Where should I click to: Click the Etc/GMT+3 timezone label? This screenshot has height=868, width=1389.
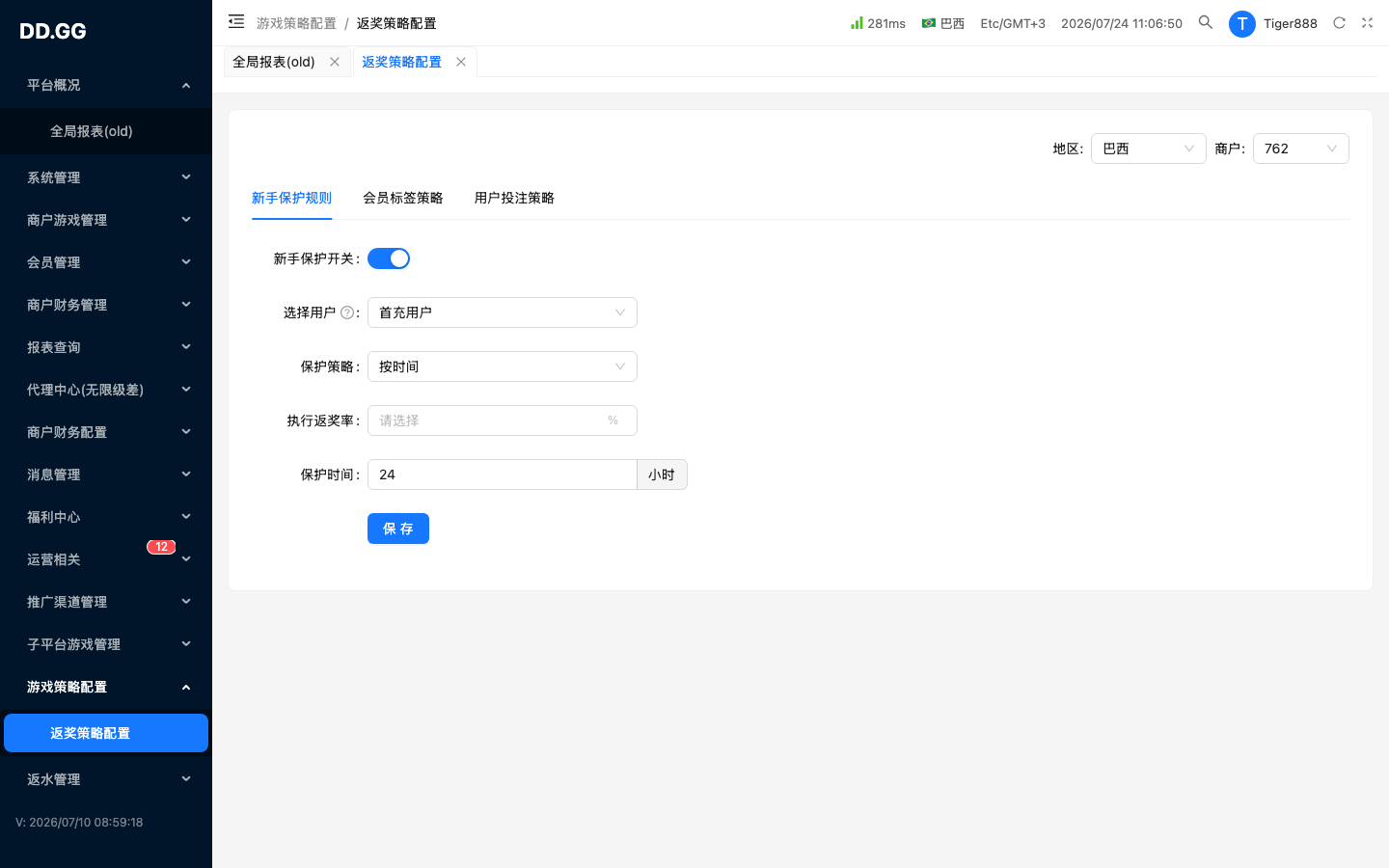pyautogui.click(x=1013, y=23)
